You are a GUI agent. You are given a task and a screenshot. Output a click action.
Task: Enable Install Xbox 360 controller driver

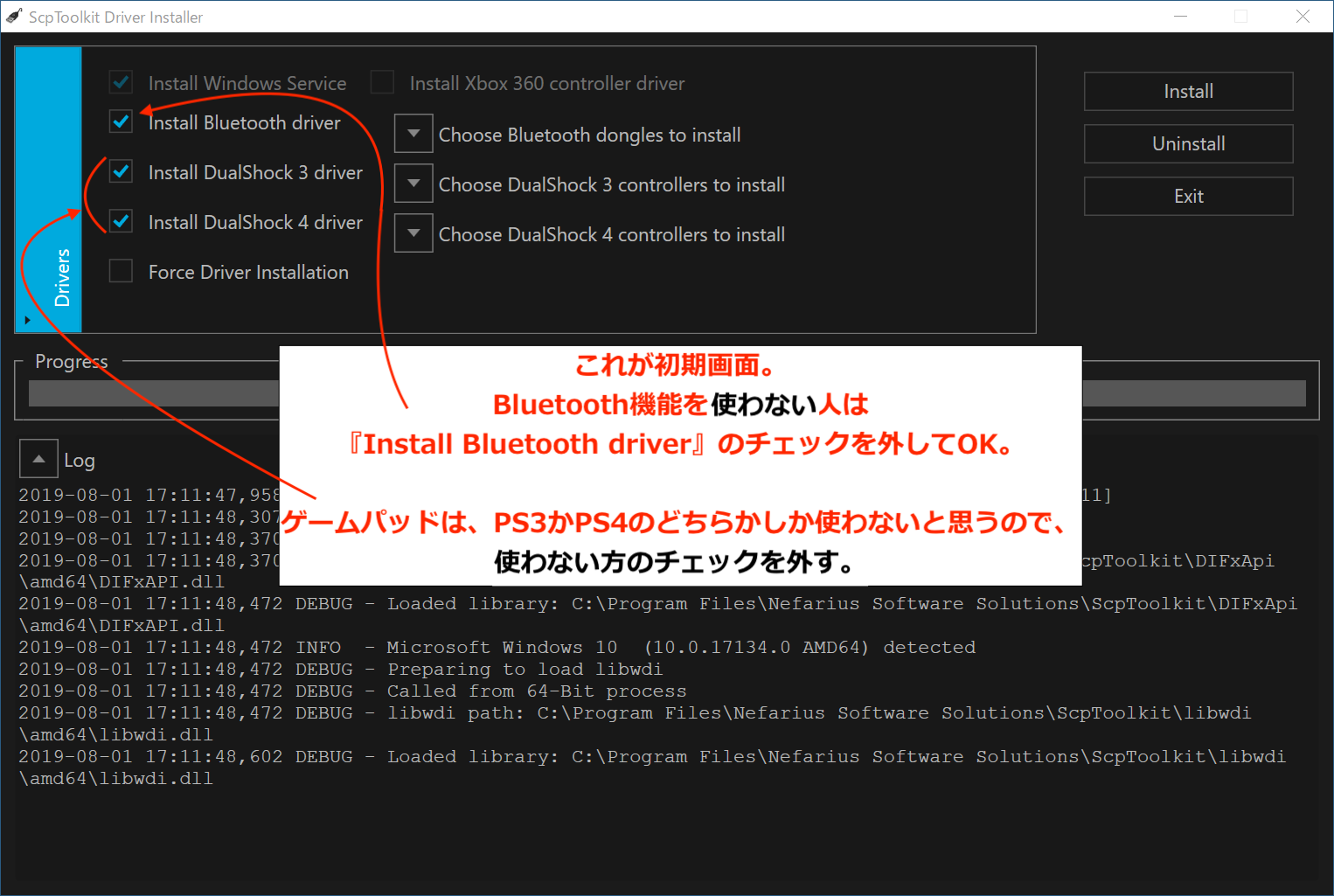(x=382, y=83)
